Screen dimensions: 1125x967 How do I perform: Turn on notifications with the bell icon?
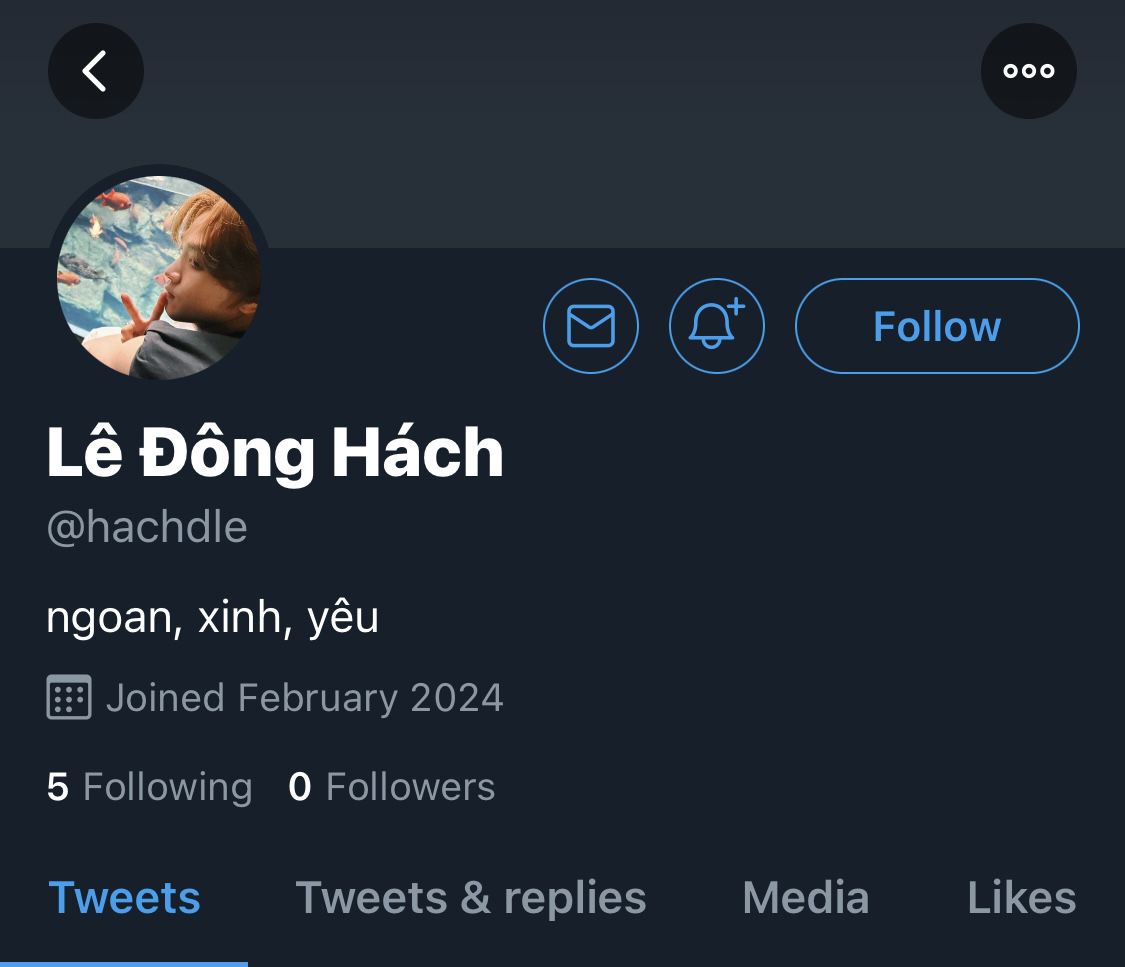pyautogui.click(x=716, y=326)
